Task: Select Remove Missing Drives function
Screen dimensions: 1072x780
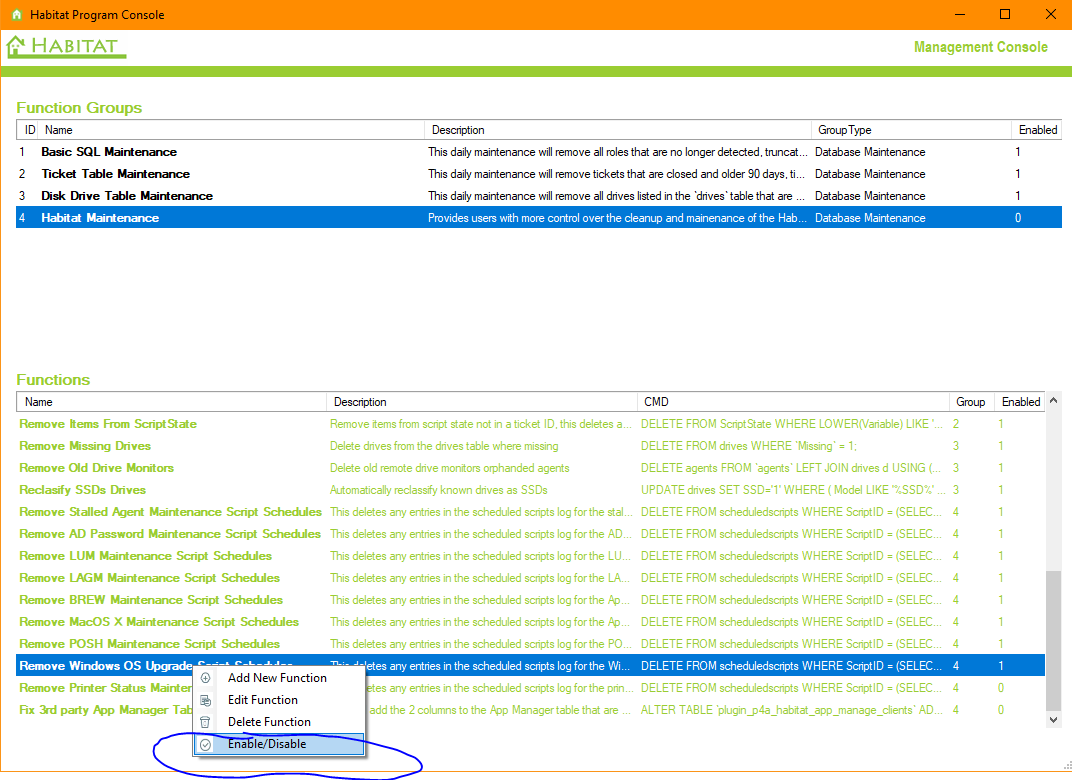Action: [85, 446]
